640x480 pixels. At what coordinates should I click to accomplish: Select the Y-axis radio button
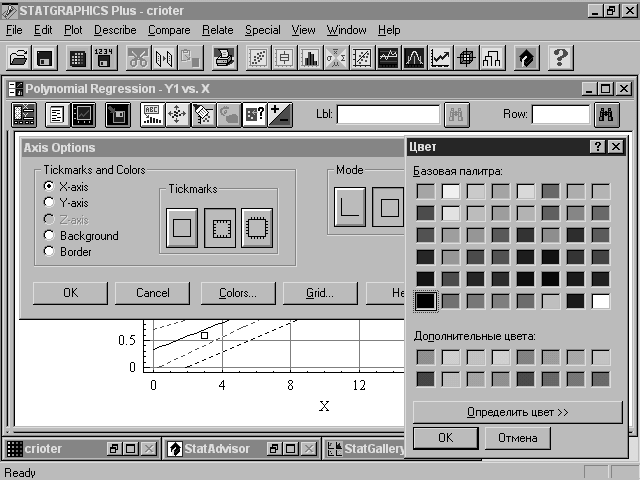coord(49,202)
